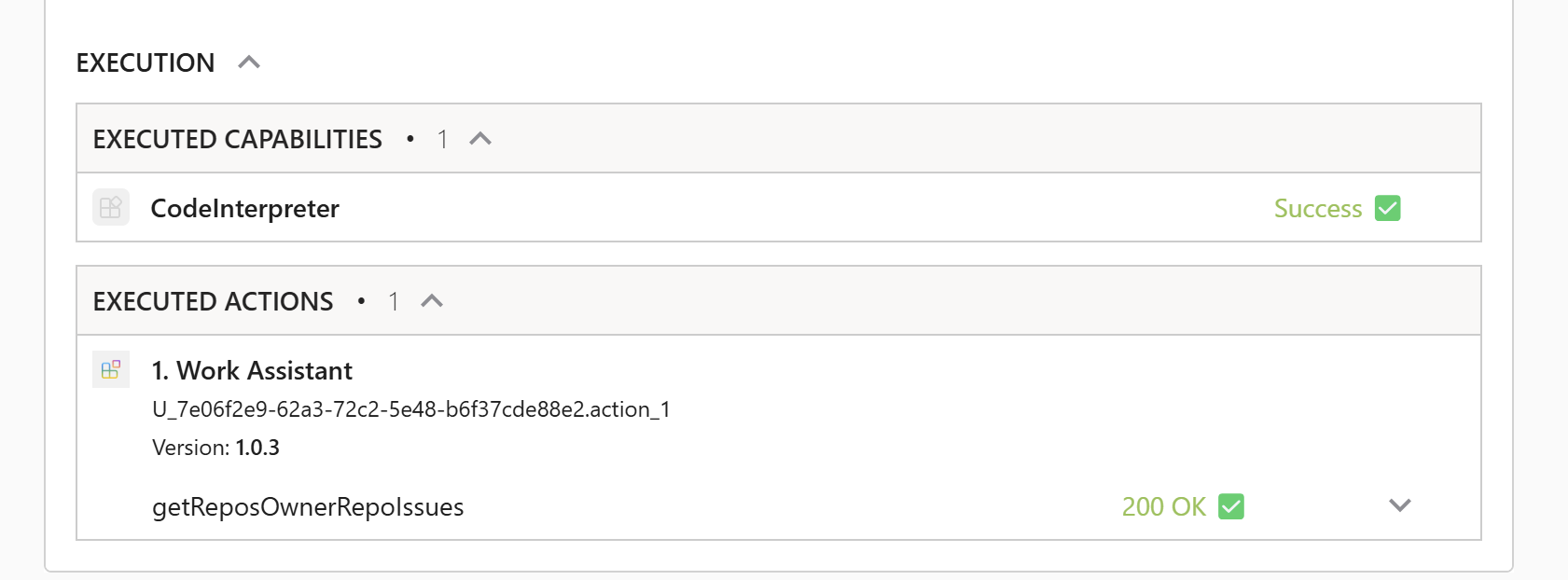Image resolution: width=1568 pixels, height=580 pixels.
Task: Open the getReposOwnerRepoIssues action entry
Action: 309,506
